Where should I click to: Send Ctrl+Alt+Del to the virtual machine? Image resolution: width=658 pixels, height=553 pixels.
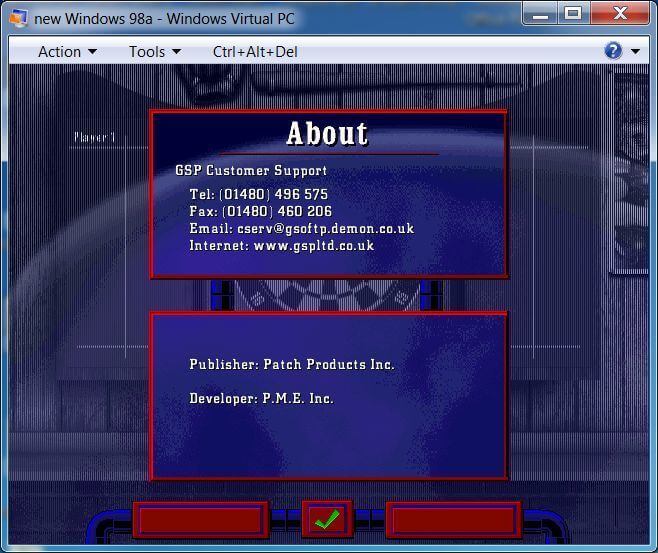tap(255, 52)
